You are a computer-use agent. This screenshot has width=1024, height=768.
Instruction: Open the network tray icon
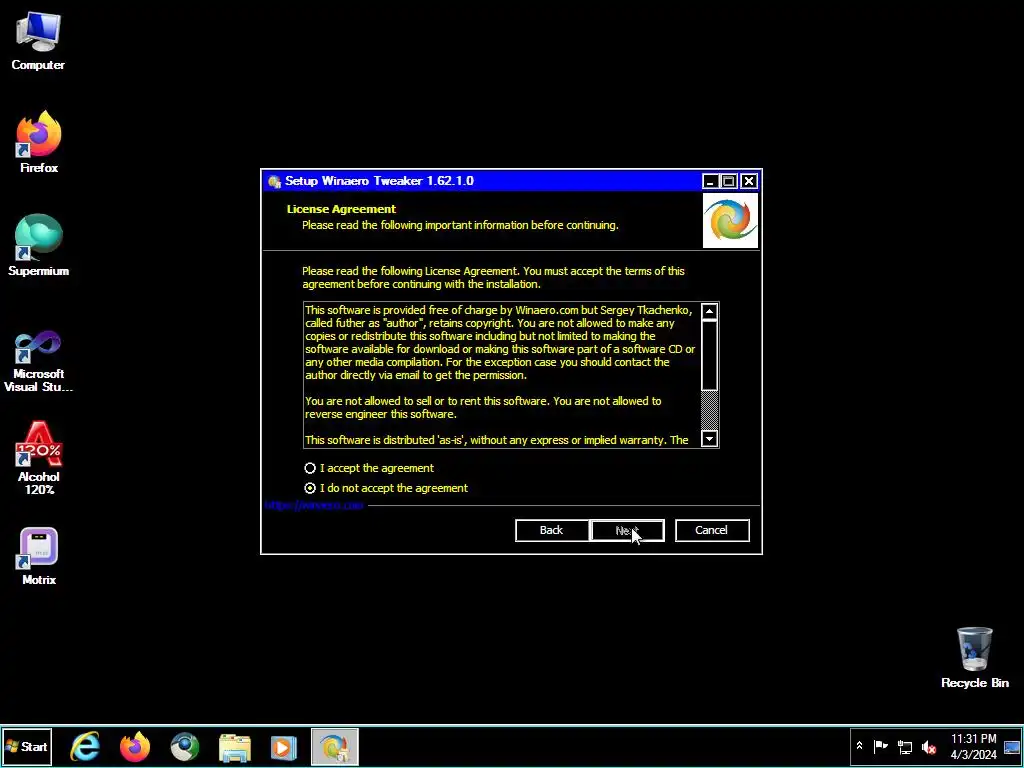click(x=904, y=746)
